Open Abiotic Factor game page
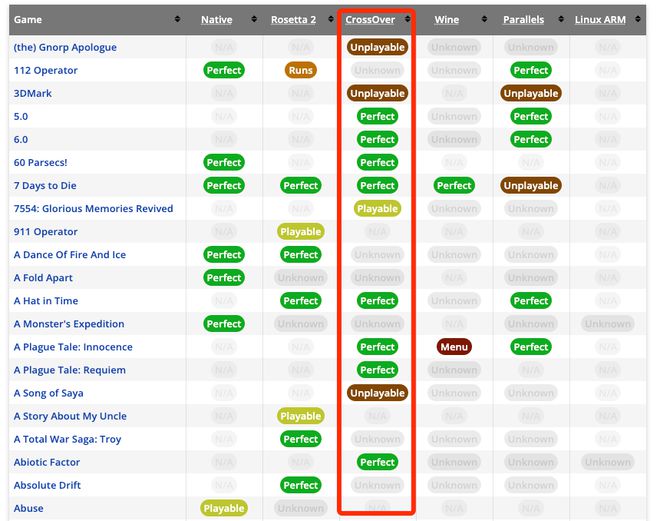The width and height of the screenshot is (660, 521). pos(47,462)
